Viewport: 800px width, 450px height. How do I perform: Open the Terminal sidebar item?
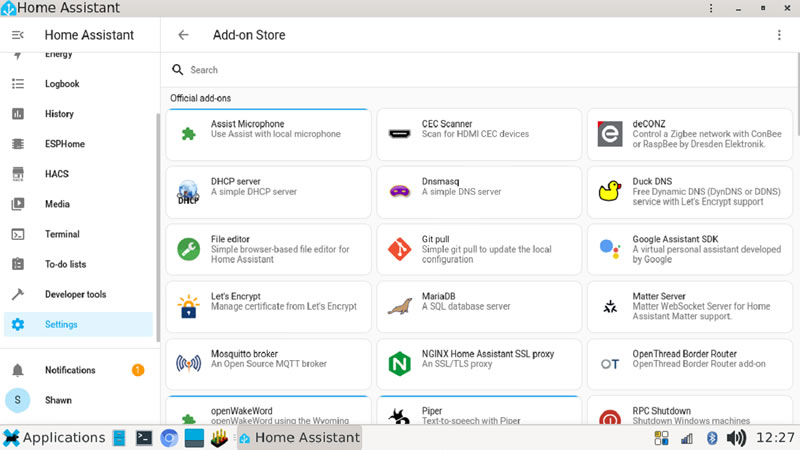point(62,234)
